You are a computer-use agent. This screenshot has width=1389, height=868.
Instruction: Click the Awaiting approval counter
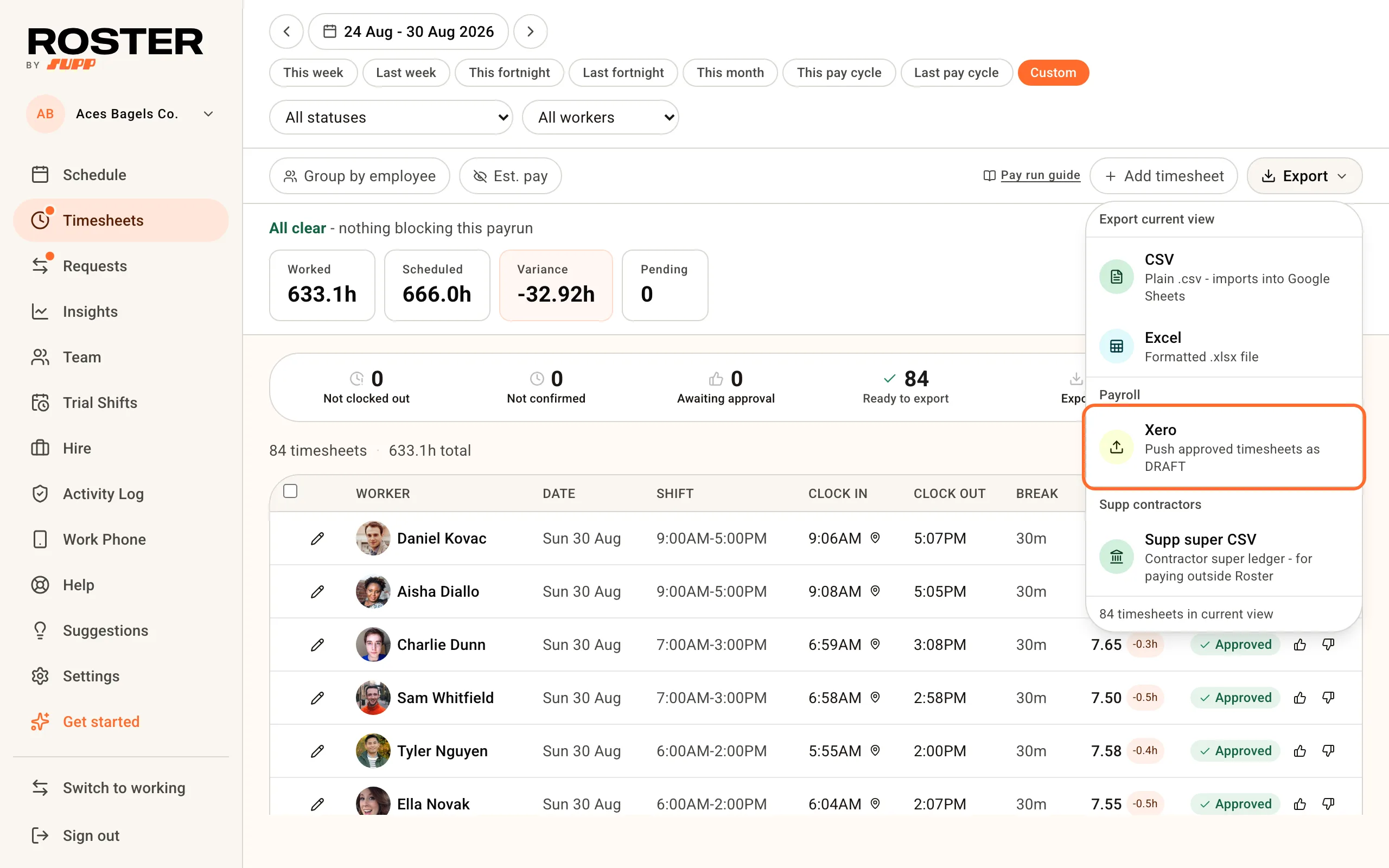pos(725,387)
